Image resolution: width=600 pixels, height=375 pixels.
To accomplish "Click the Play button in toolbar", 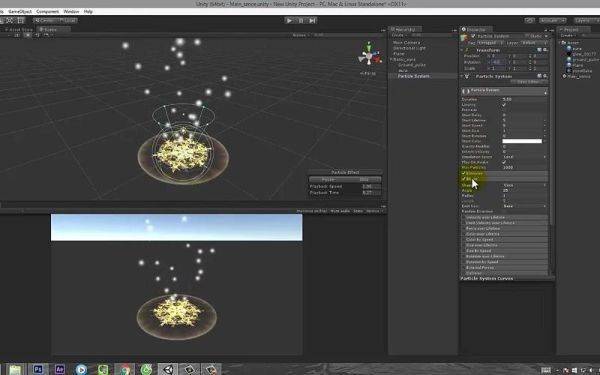I will (289, 20).
